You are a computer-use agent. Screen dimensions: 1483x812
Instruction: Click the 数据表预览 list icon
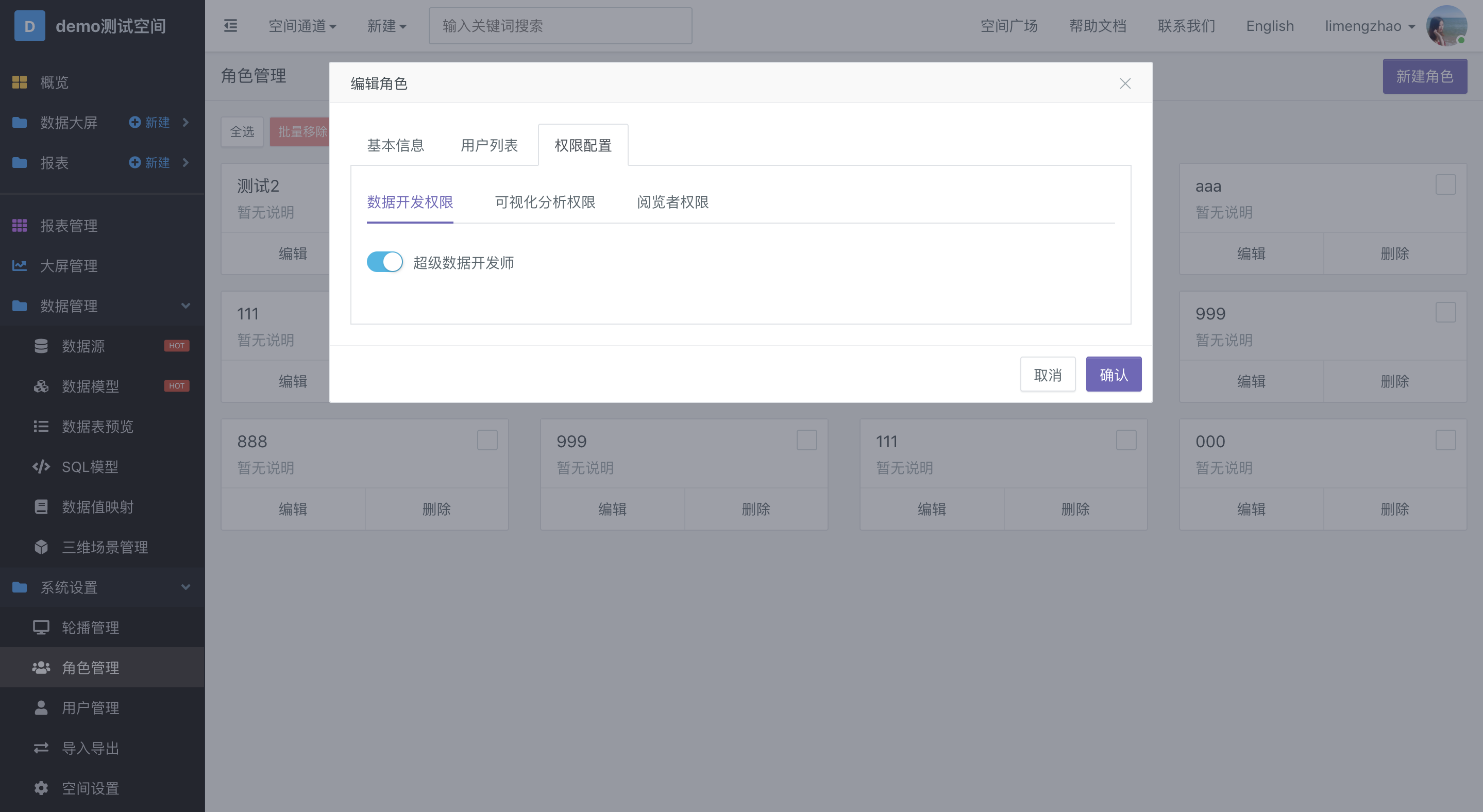tap(41, 427)
